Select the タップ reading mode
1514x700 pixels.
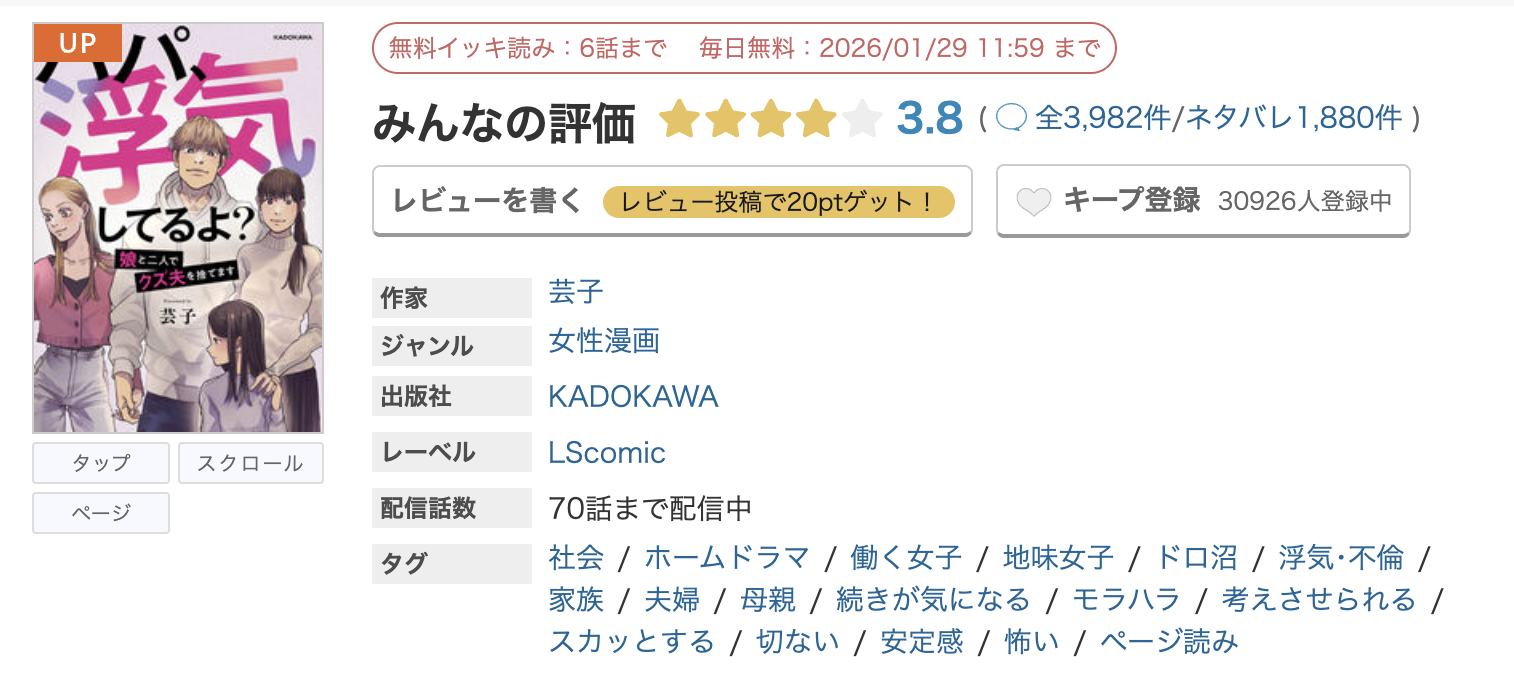[x=100, y=462]
